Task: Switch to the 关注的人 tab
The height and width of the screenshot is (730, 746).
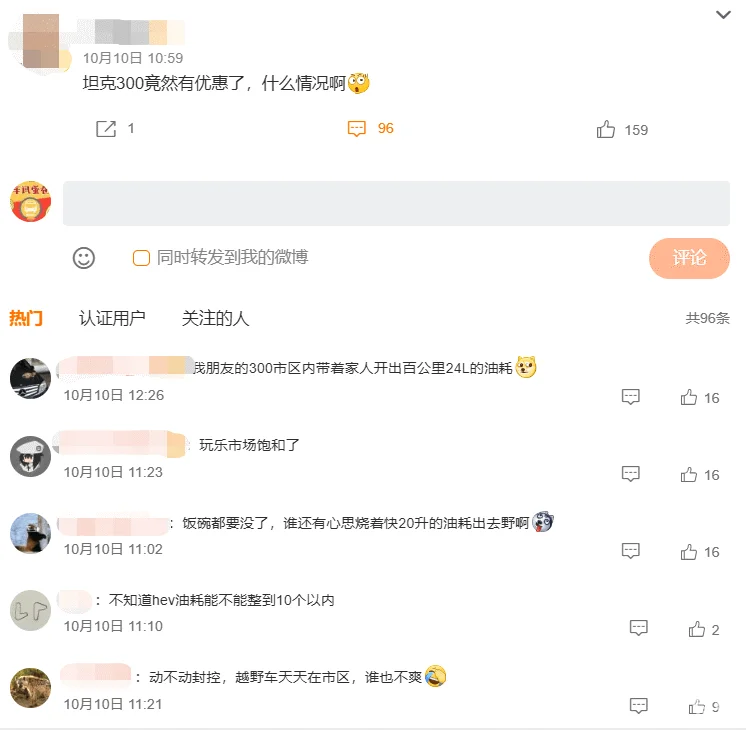Action: click(x=216, y=318)
